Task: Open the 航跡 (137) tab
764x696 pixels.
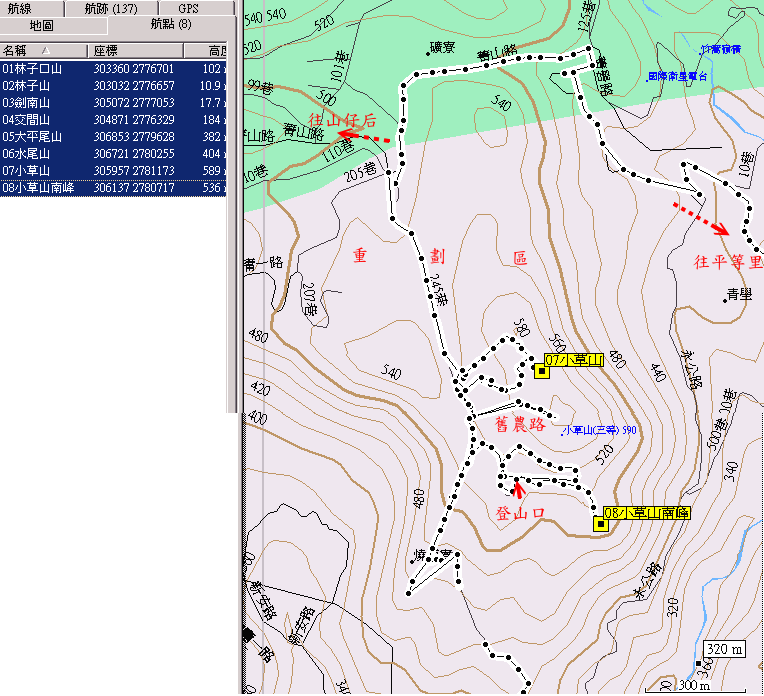Action: click(111, 9)
